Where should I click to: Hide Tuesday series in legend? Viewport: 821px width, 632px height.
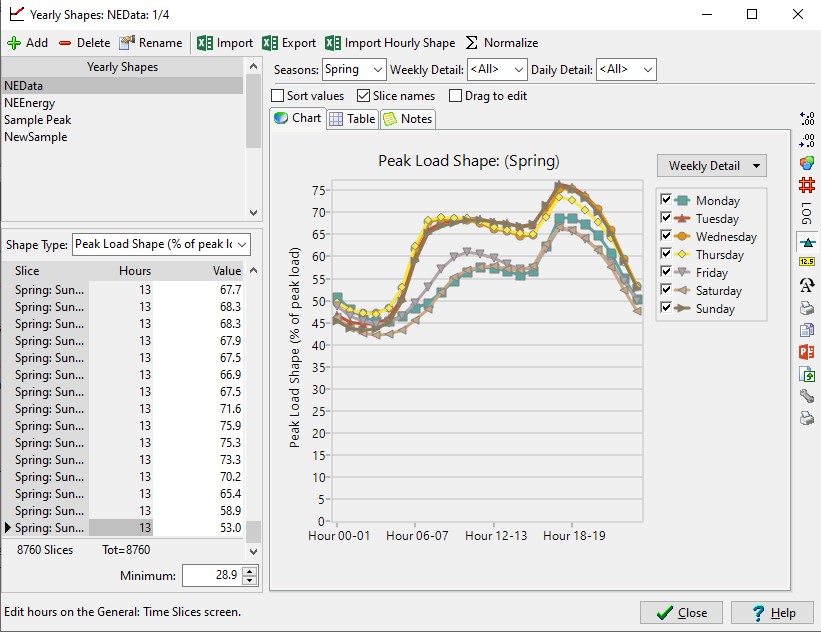pyautogui.click(x=666, y=217)
